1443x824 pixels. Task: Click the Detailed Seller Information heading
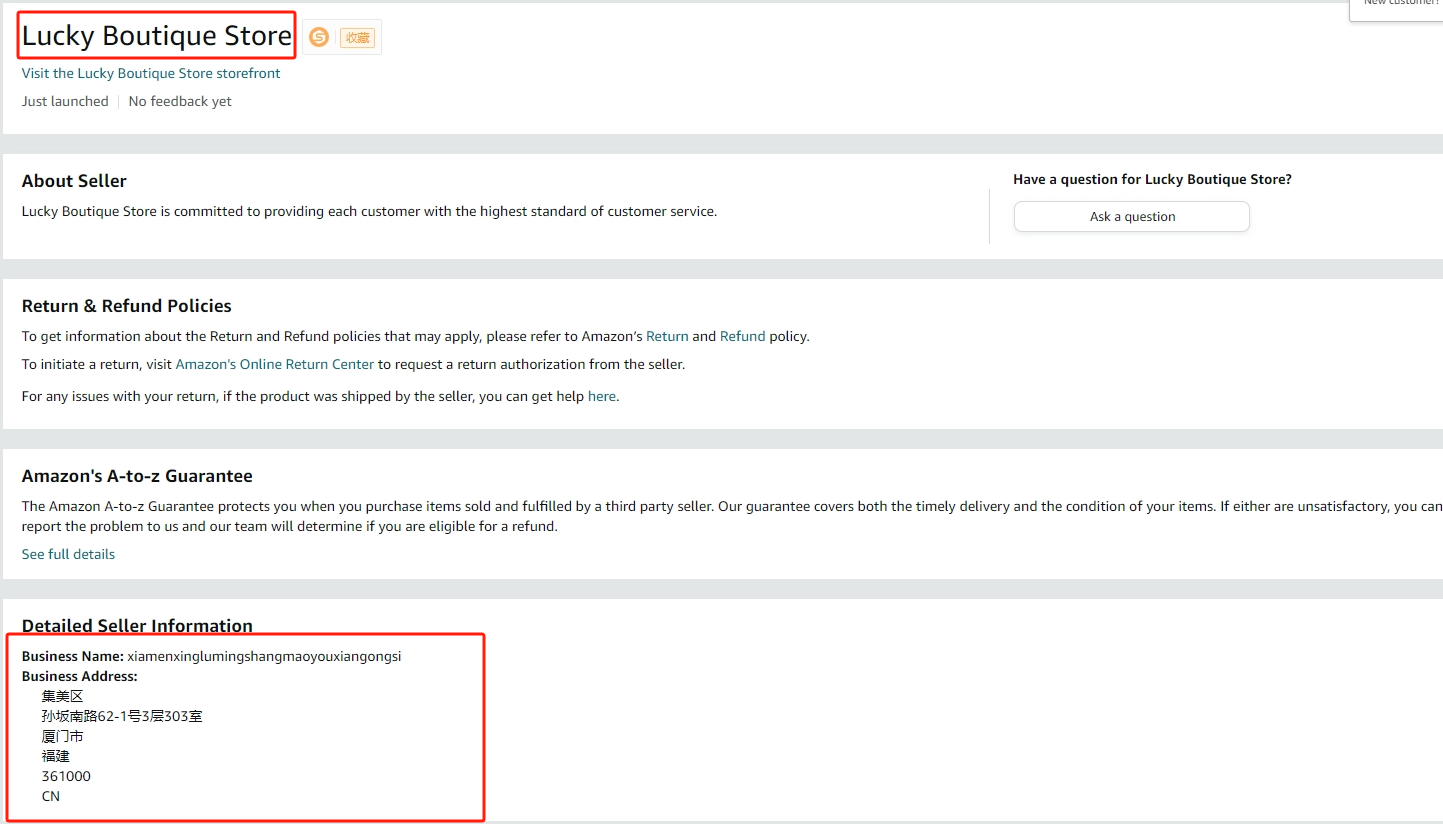pos(137,626)
